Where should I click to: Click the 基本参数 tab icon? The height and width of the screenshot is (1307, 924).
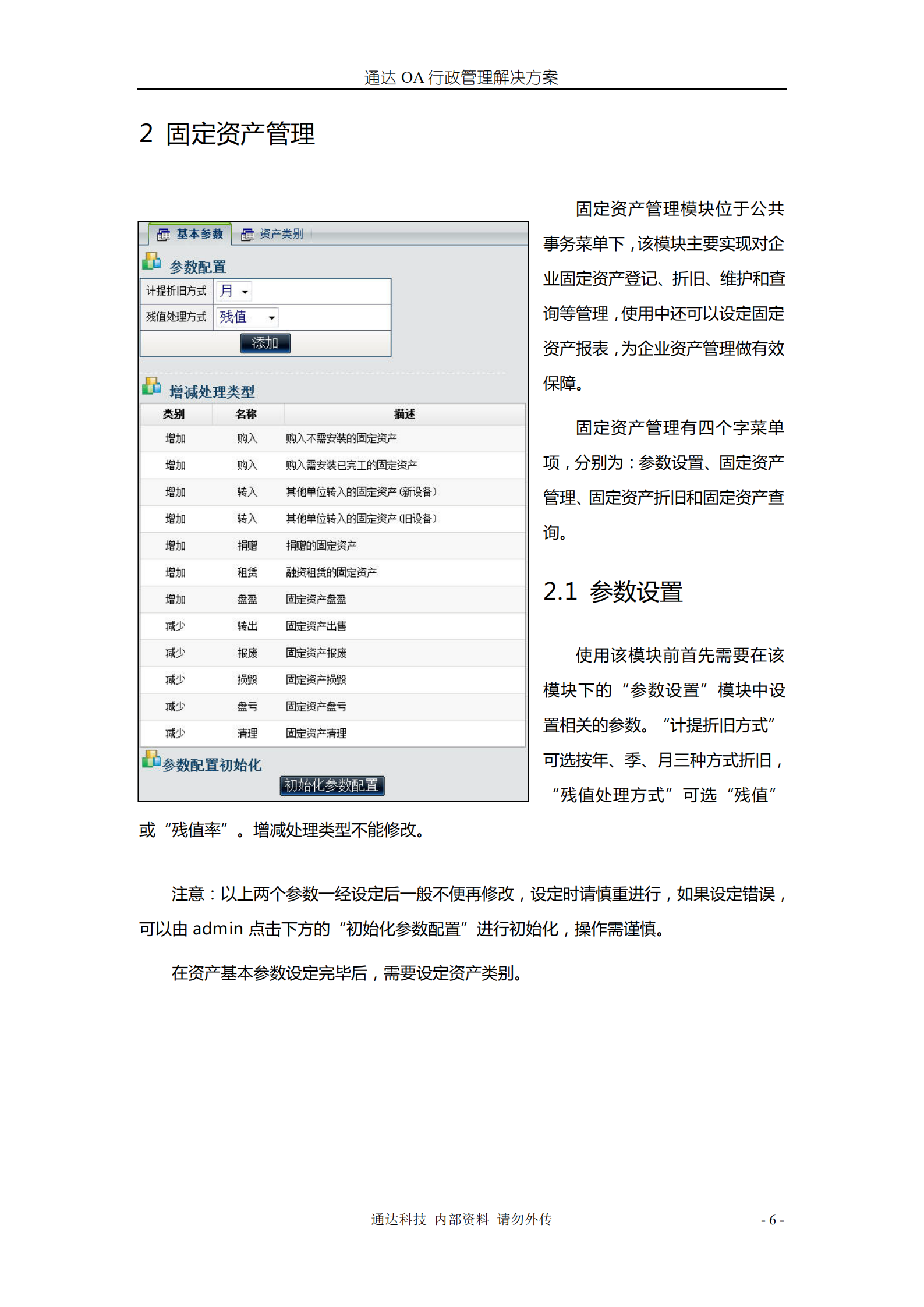pos(164,234)
